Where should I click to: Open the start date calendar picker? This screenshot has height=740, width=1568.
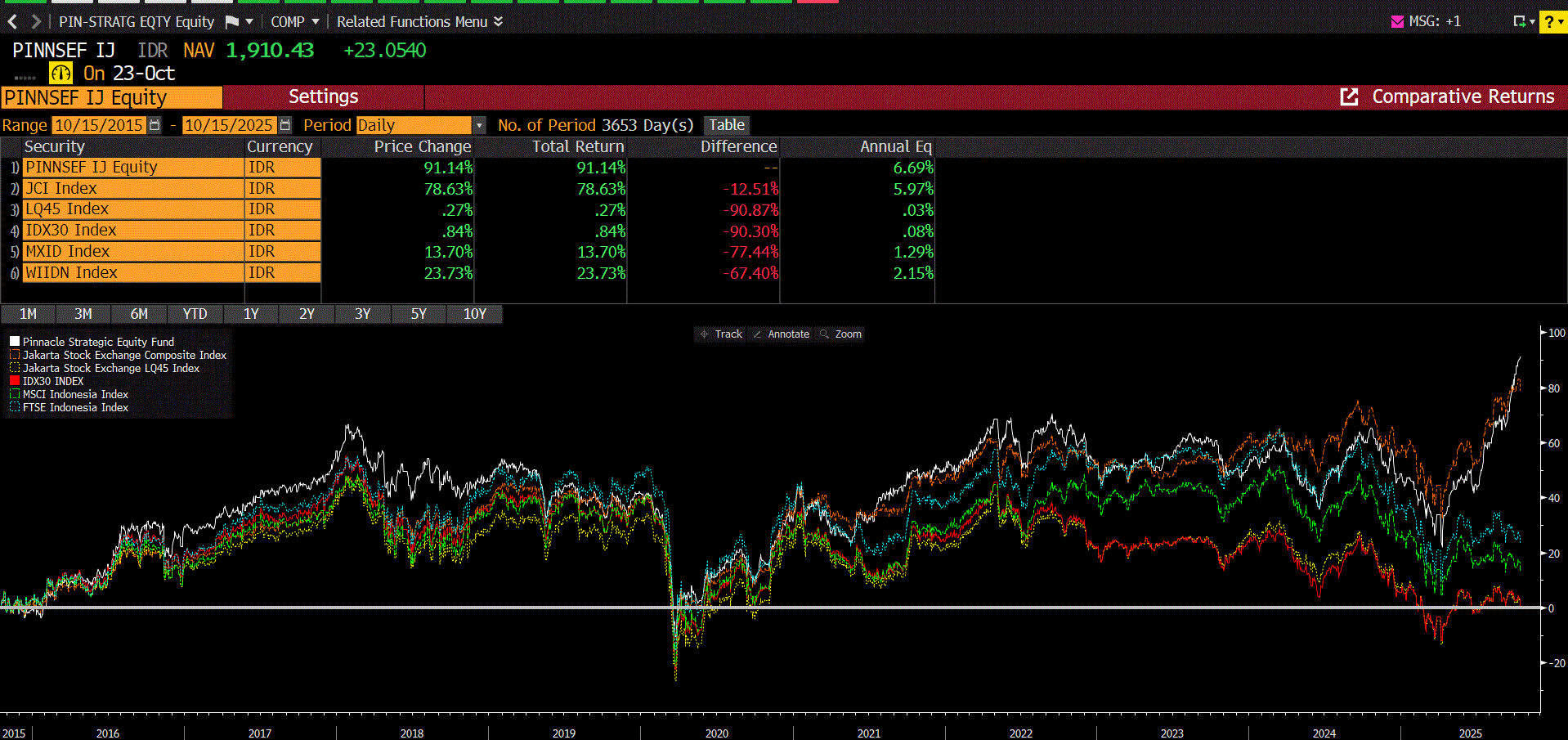(x=155, y=125)
